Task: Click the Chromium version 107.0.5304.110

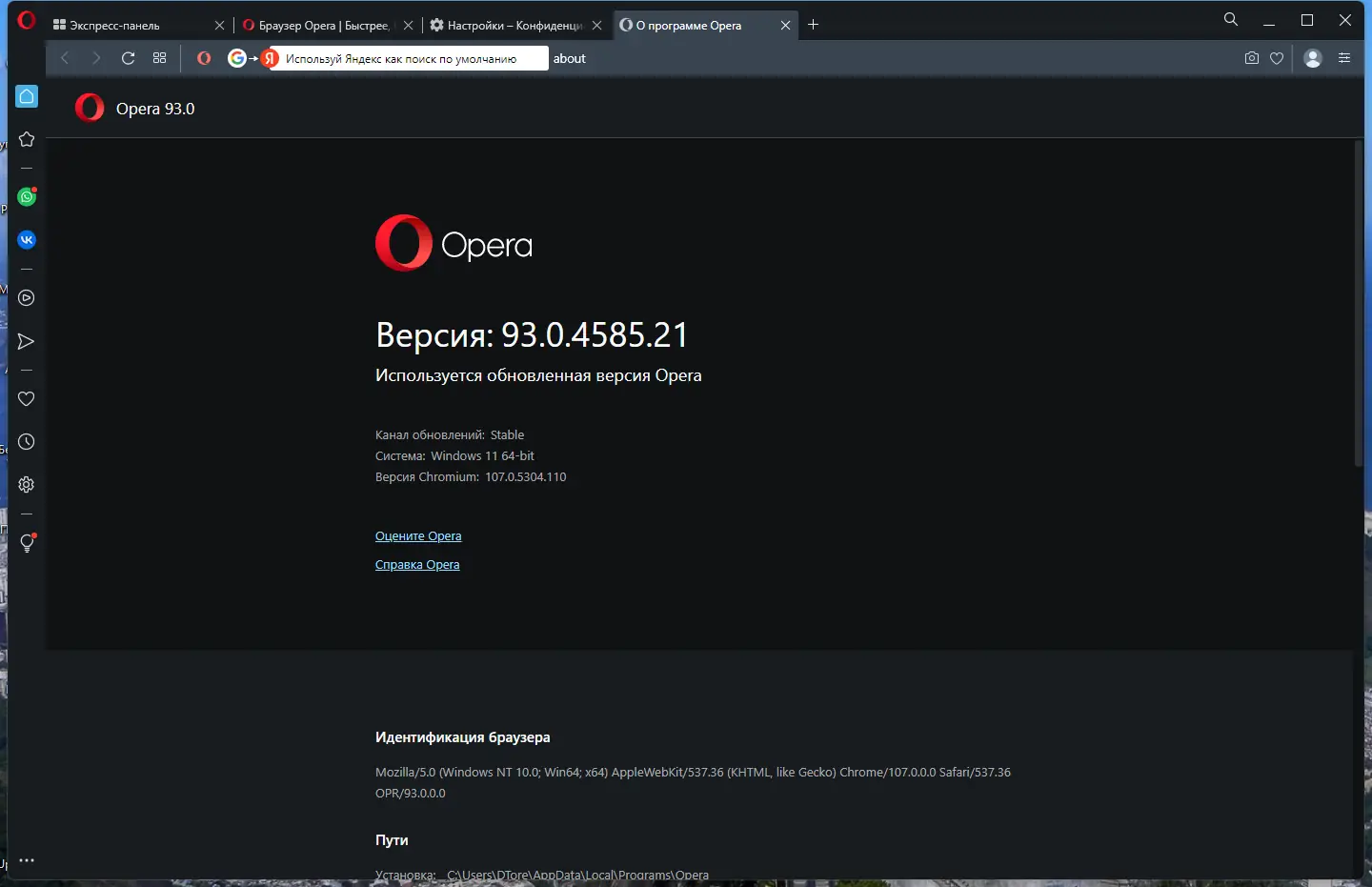Action: [x=525, y=477]
